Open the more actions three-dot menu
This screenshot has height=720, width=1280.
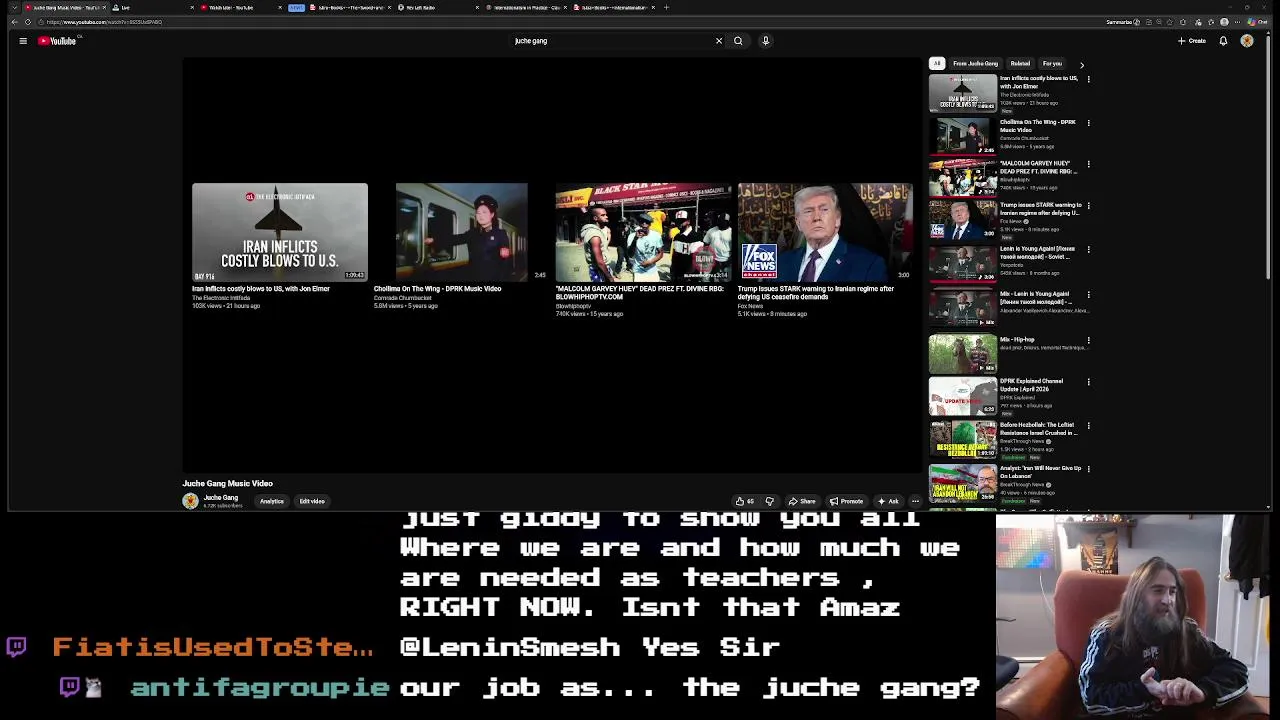(x=915, y=502)
